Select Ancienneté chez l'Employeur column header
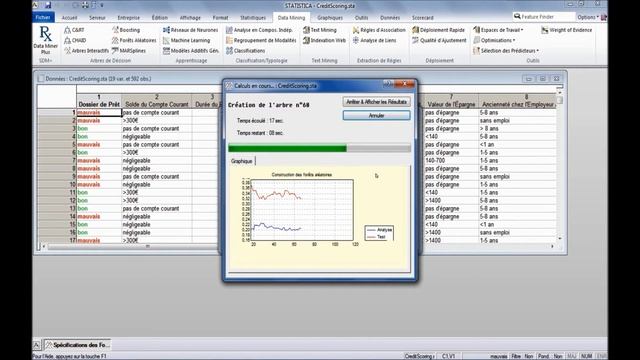 pyautogui.click(x=518, y=102)
